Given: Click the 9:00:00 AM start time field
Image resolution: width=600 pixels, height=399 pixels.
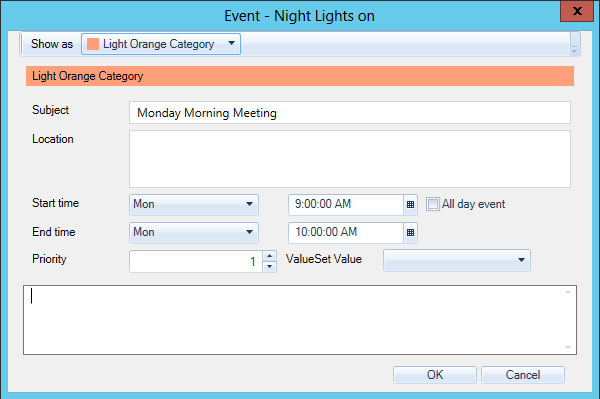Looking at the screenshot, I should (346, 205).
